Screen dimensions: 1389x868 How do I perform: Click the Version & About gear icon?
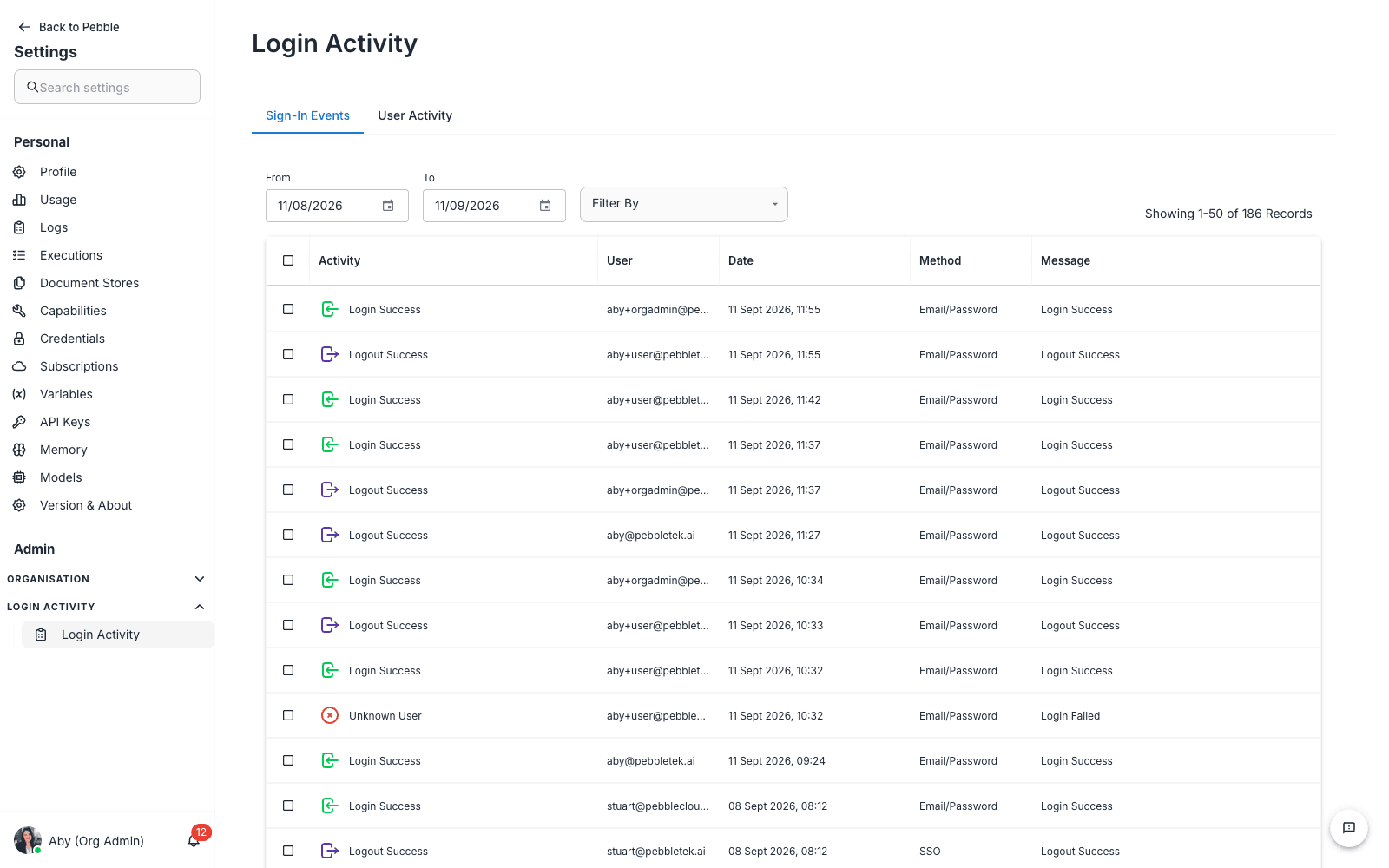[19, 505]
